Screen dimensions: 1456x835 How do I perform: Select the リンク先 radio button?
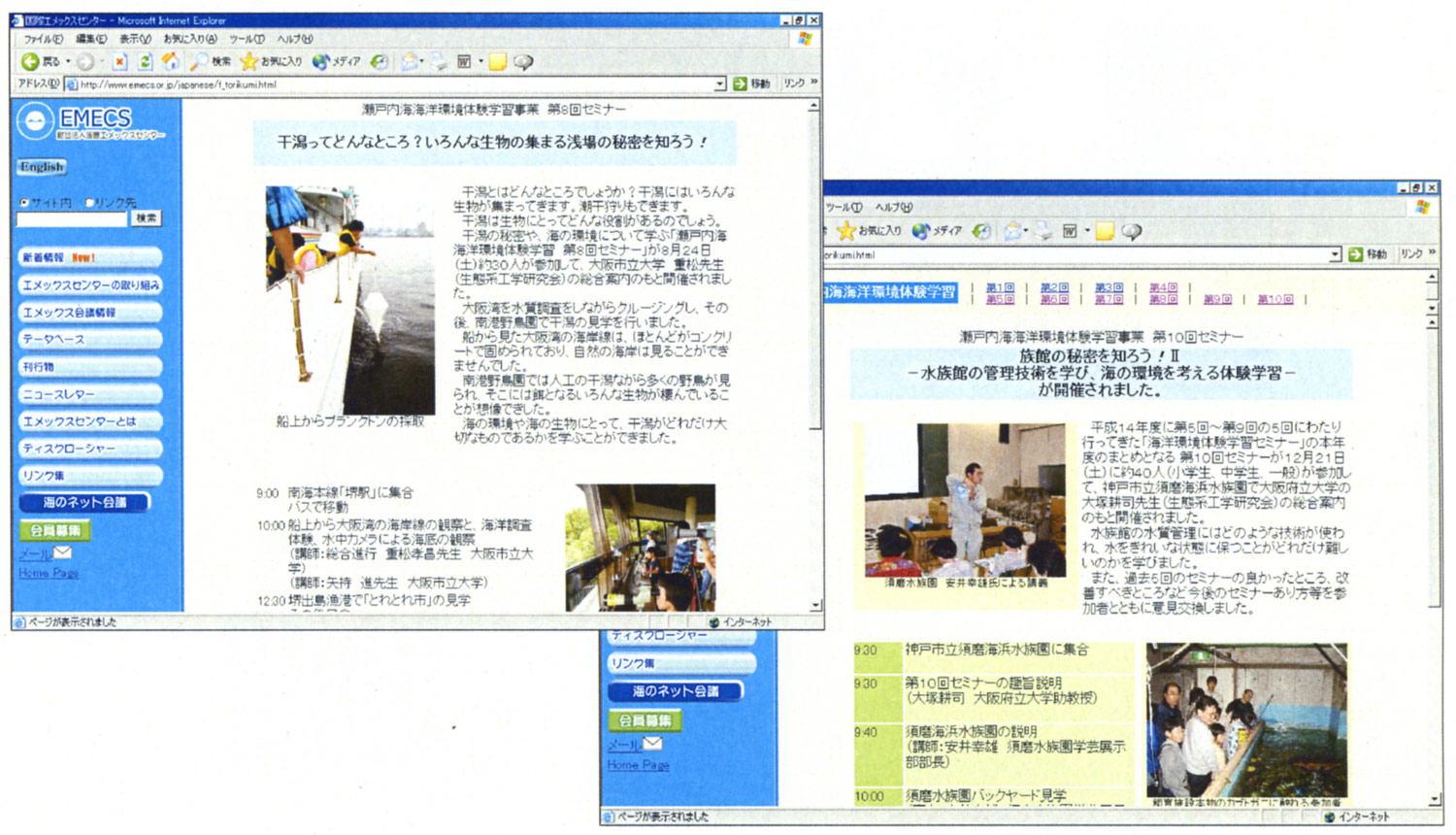pos(89,203)
